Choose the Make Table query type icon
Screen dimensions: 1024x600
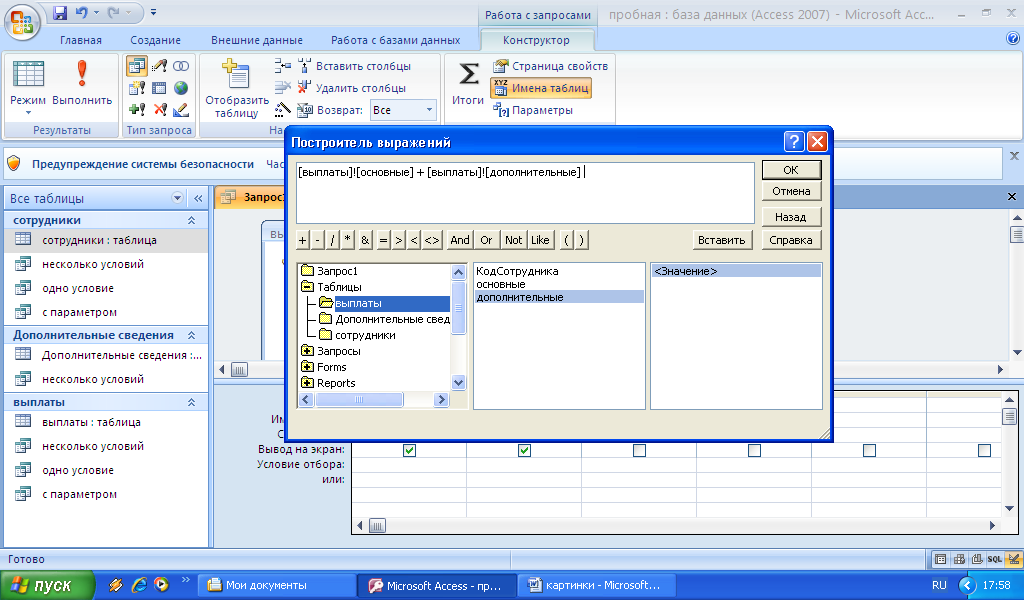[137, 88]
